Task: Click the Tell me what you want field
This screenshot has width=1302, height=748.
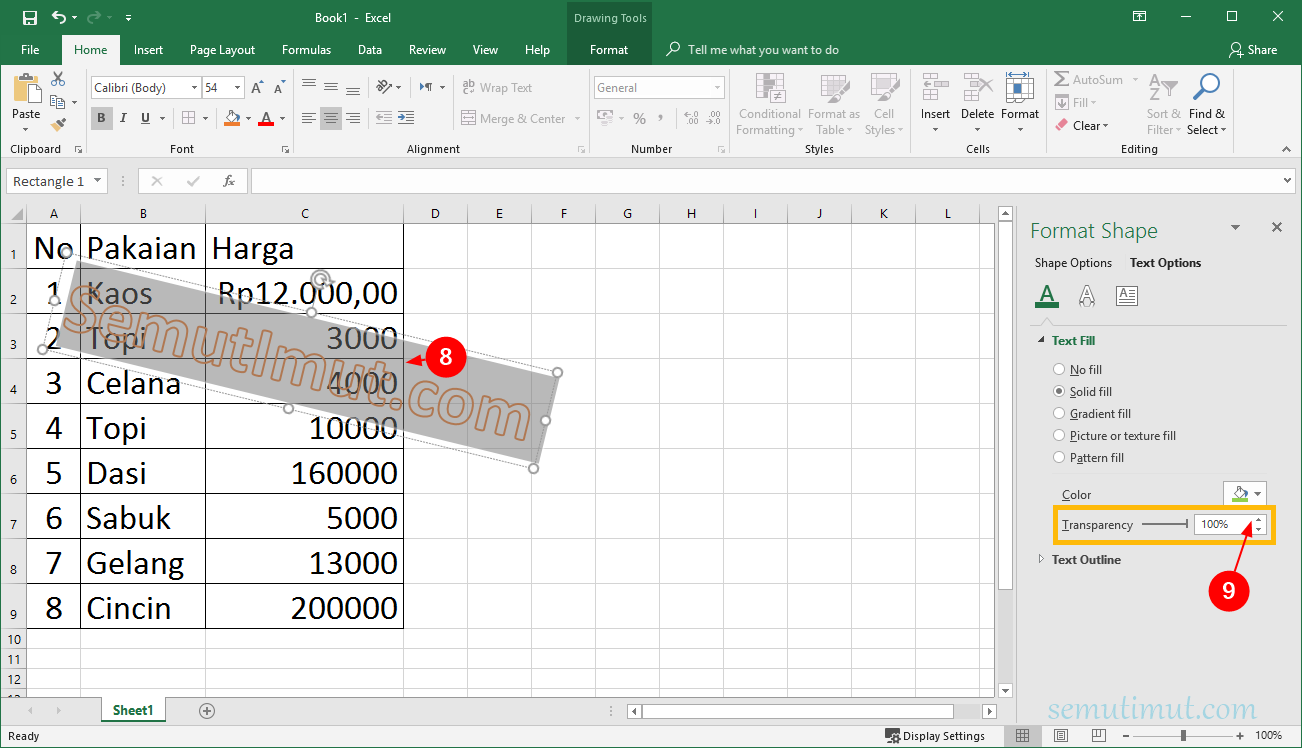Action: [x=763, y=50]
